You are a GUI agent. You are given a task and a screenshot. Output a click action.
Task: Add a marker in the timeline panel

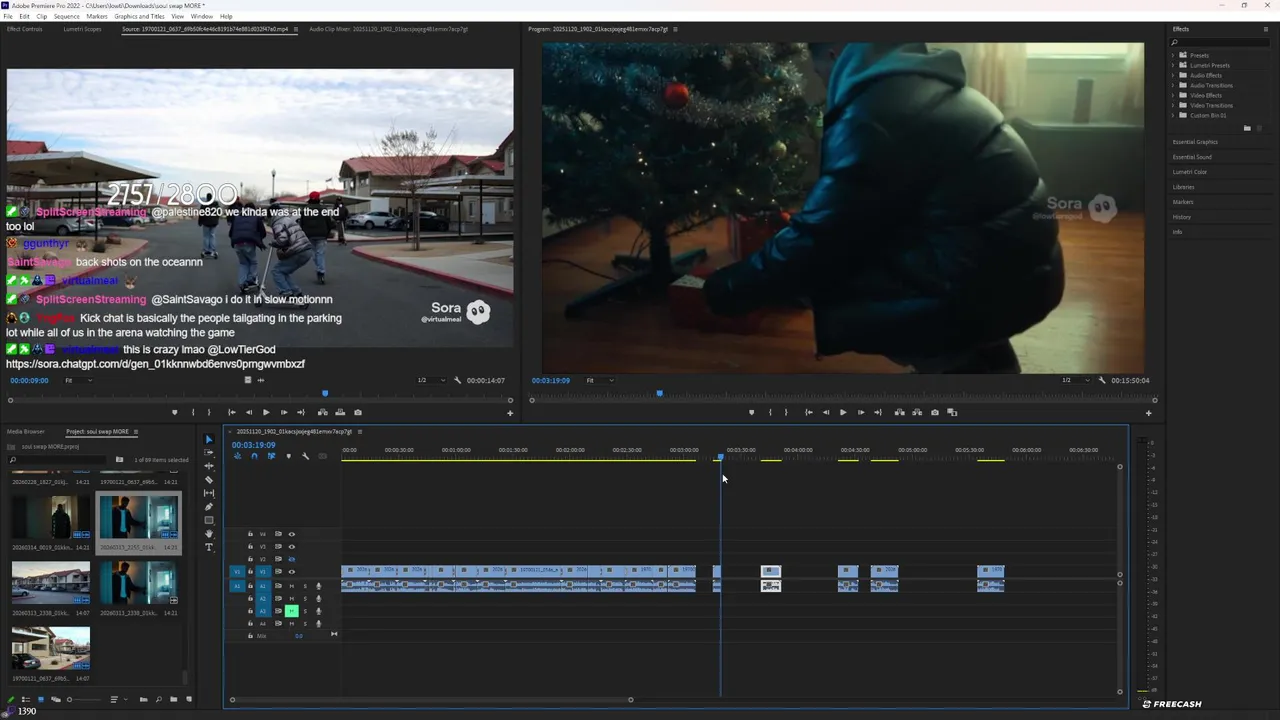(x=288, y=456)
